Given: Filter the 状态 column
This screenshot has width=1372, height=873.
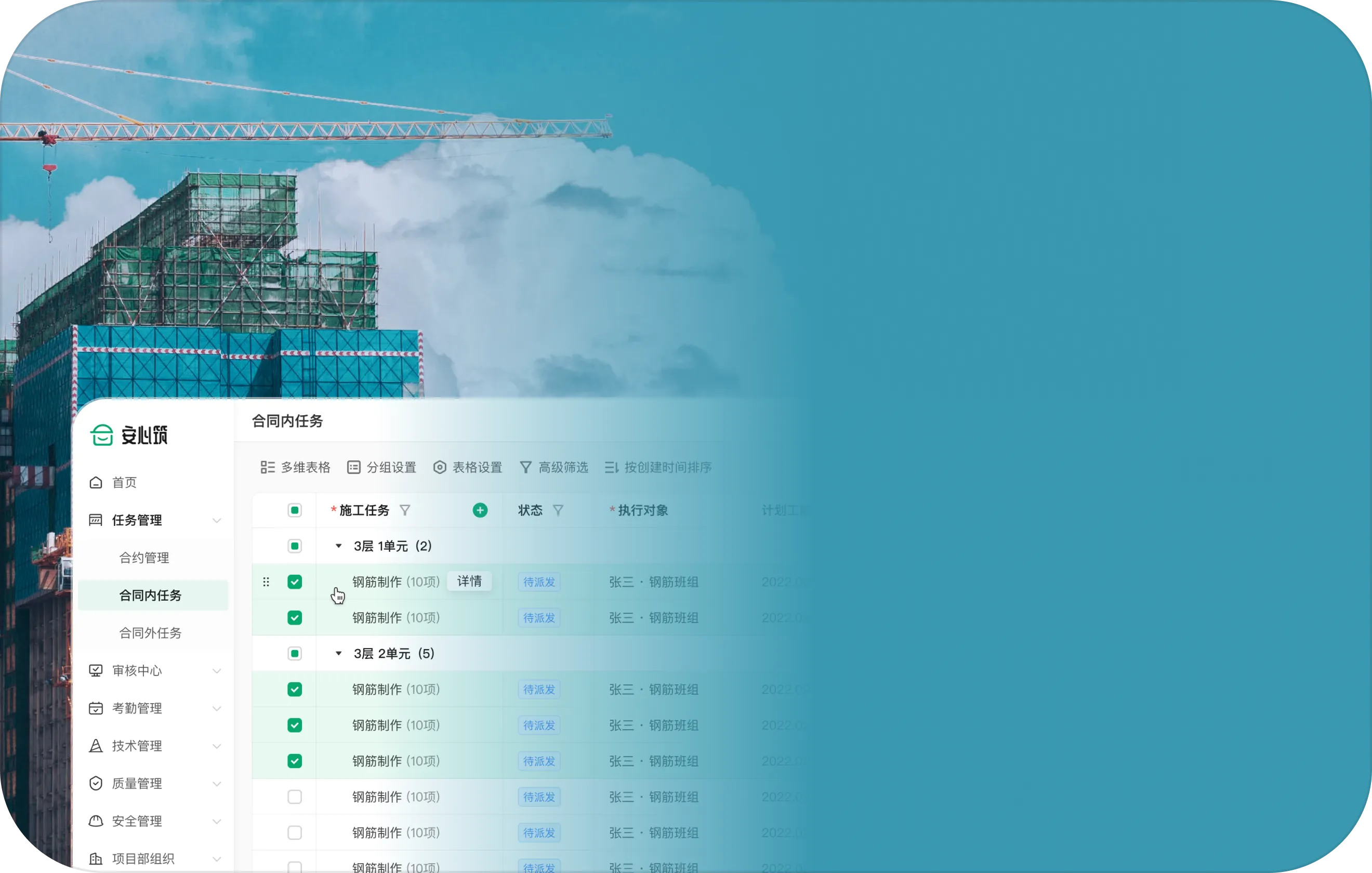Looking at the screenshot, I should pos(558,510).
